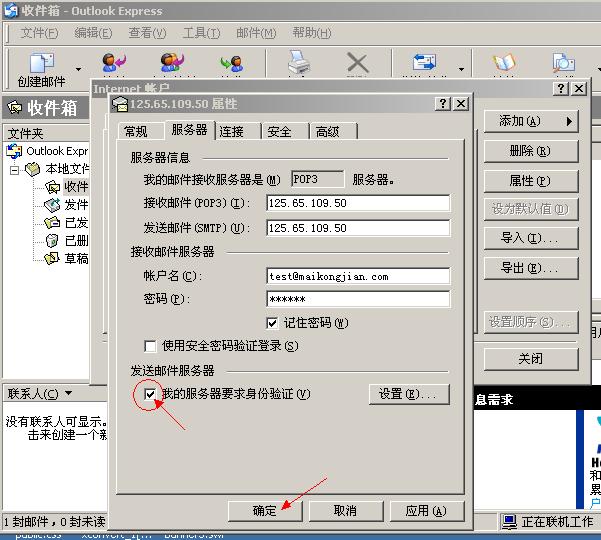The height and width of the screenshot is (540, 601).
Task: Close the 125.65.109.50 properties dialog
Action: (x=461, y=103)
